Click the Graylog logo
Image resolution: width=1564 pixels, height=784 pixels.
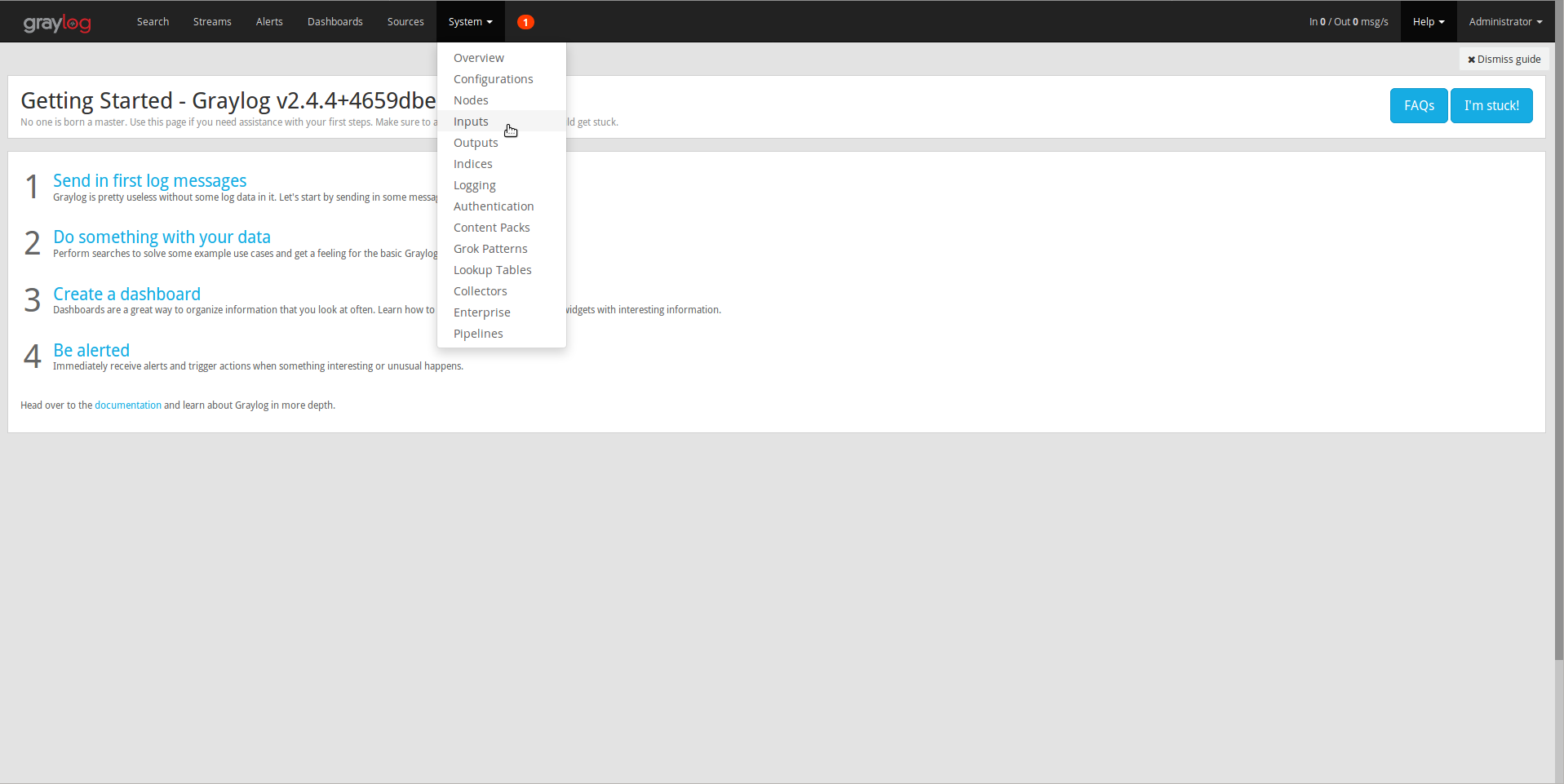[x=57, y=23]
